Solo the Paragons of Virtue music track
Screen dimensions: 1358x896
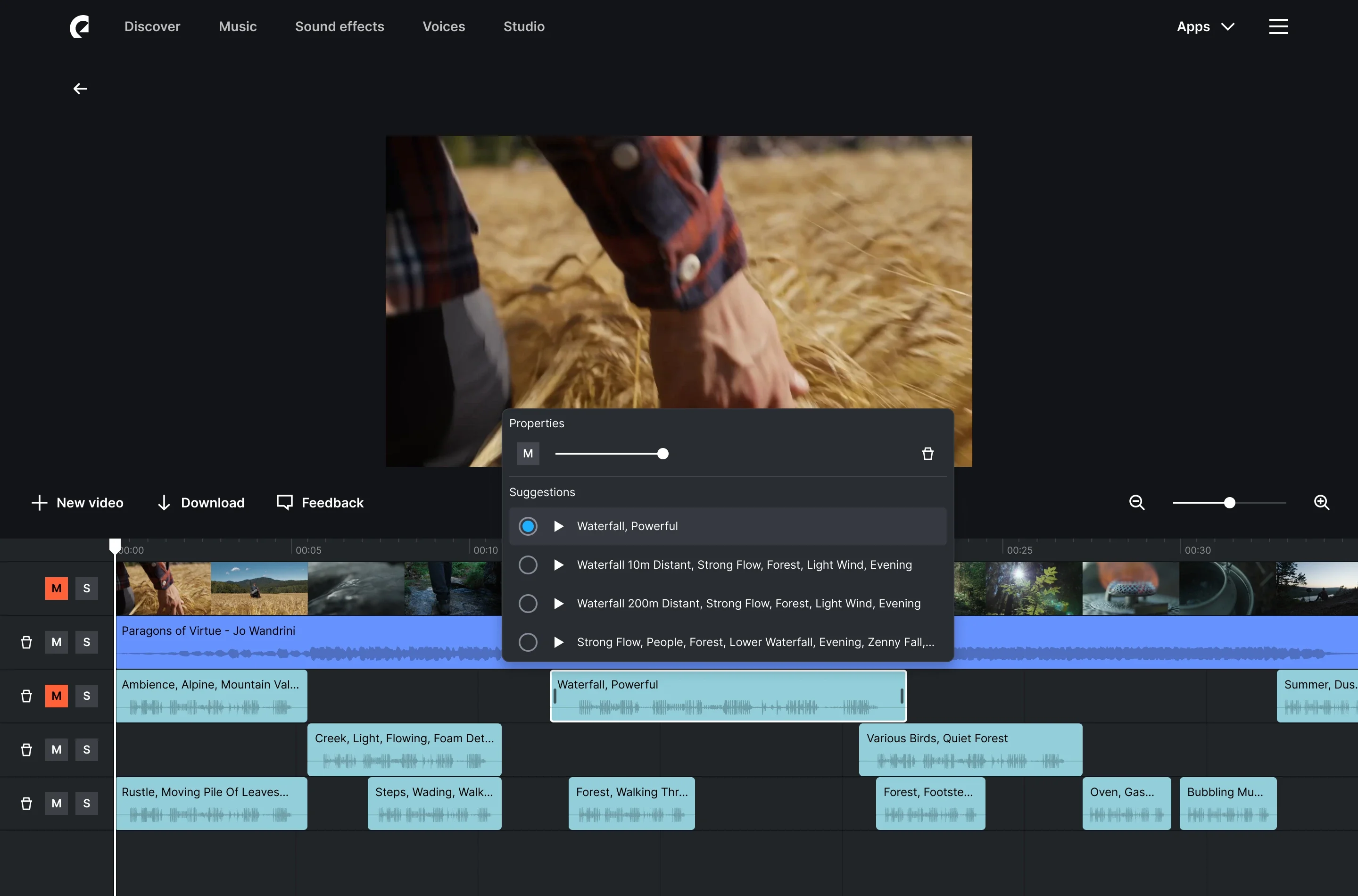pyautogui.click(x=86, y=642)
